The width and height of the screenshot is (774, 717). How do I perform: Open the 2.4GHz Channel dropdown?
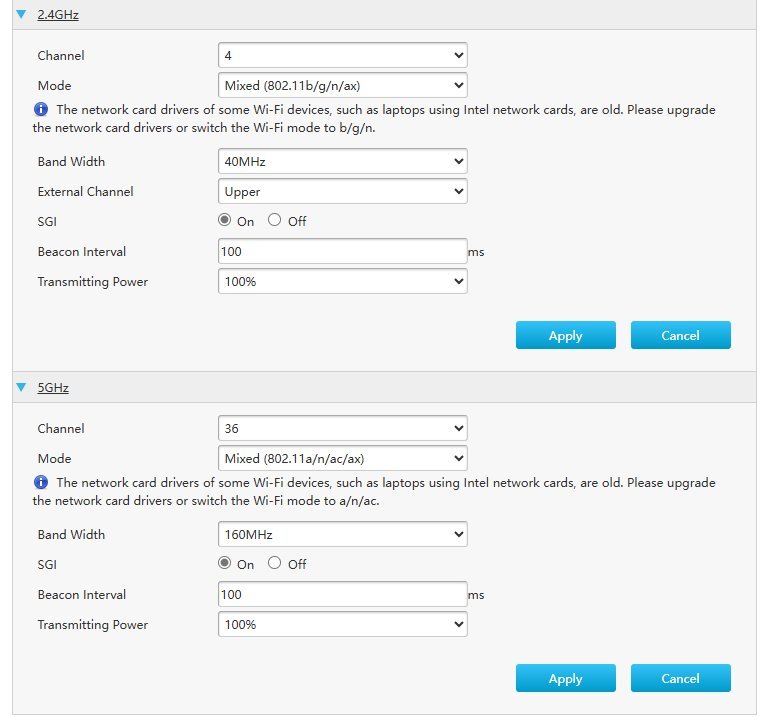click(x=342, y=55)
